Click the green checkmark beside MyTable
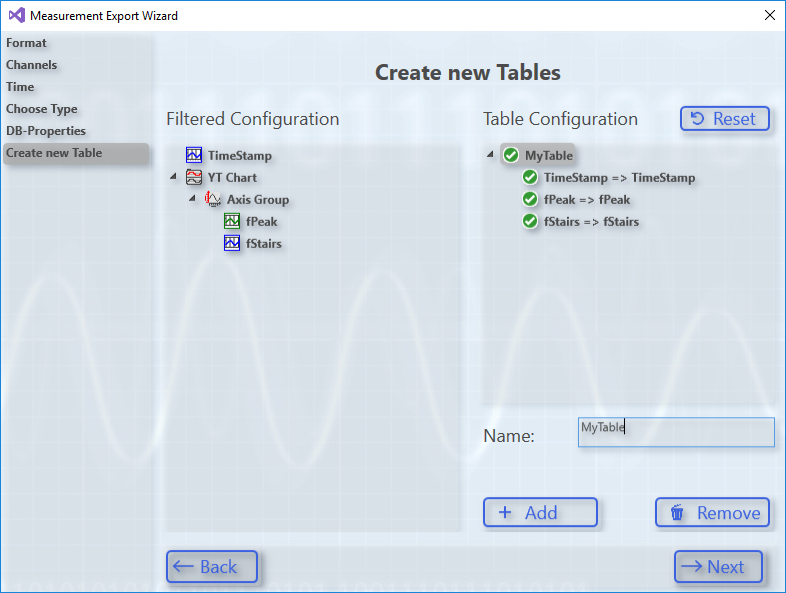 coord(511,155)
